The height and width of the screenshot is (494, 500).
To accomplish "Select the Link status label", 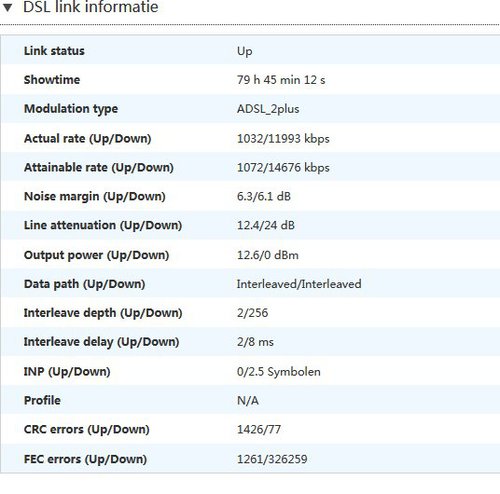I will click(54, 51).
